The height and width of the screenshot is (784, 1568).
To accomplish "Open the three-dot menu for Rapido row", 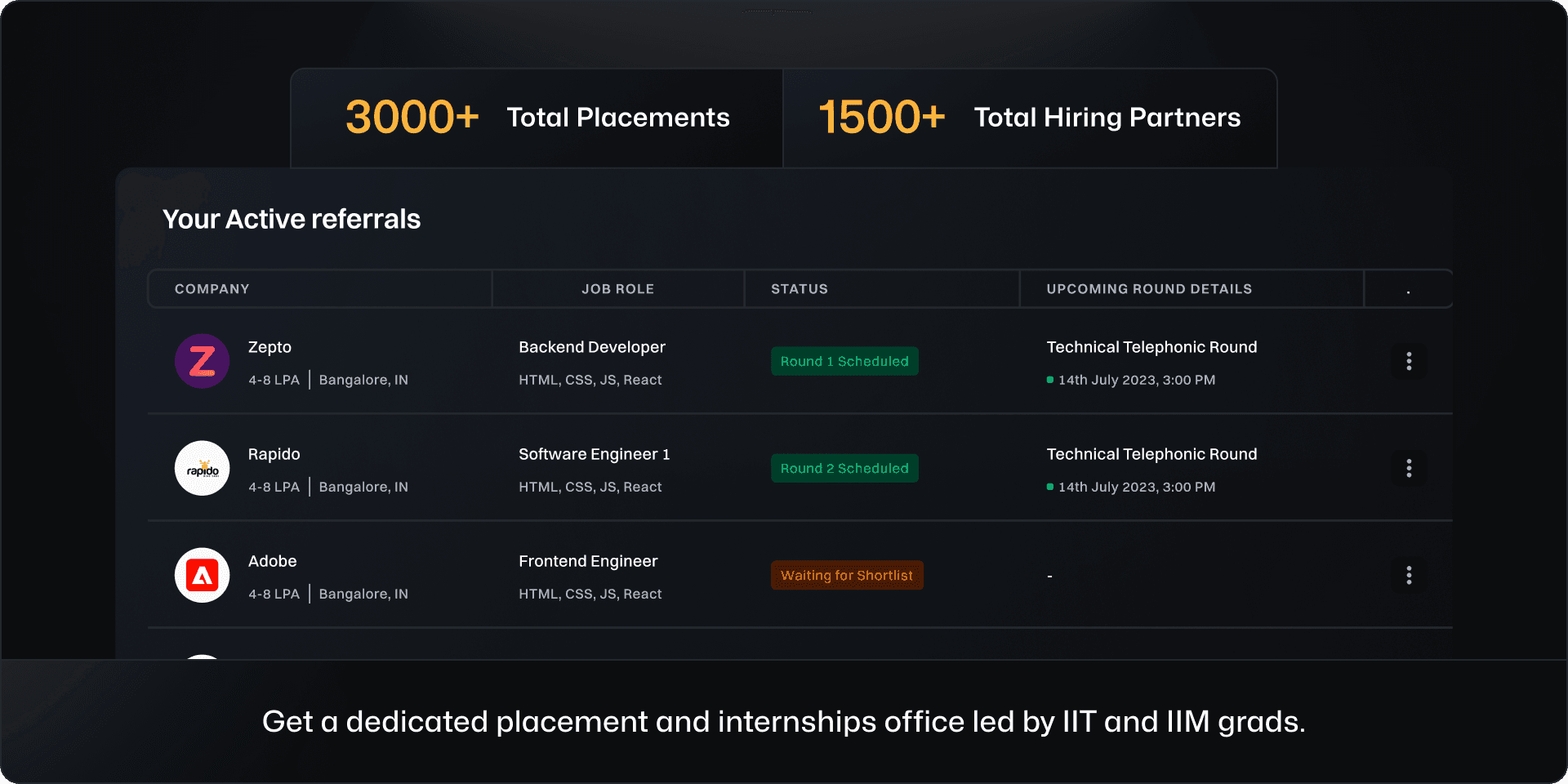I will 1409,468.
